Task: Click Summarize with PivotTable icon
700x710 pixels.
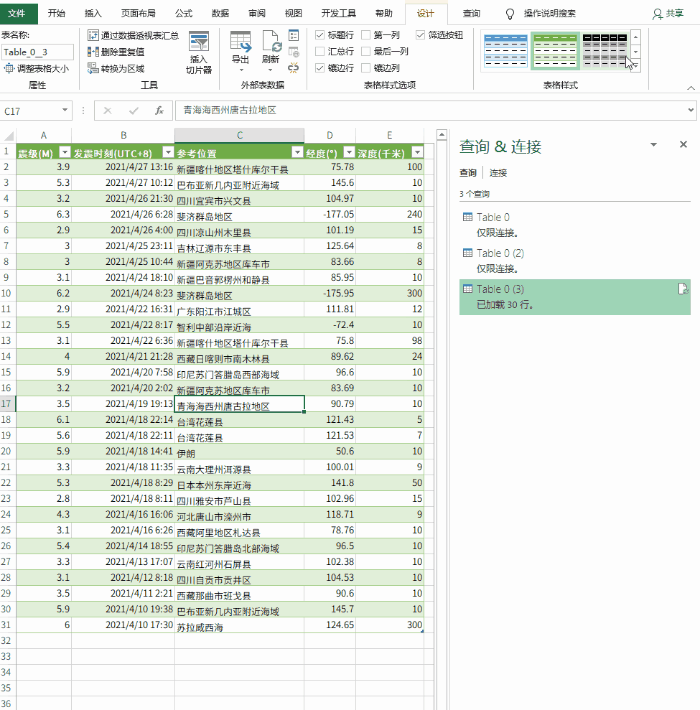Action: pos(93,35)
